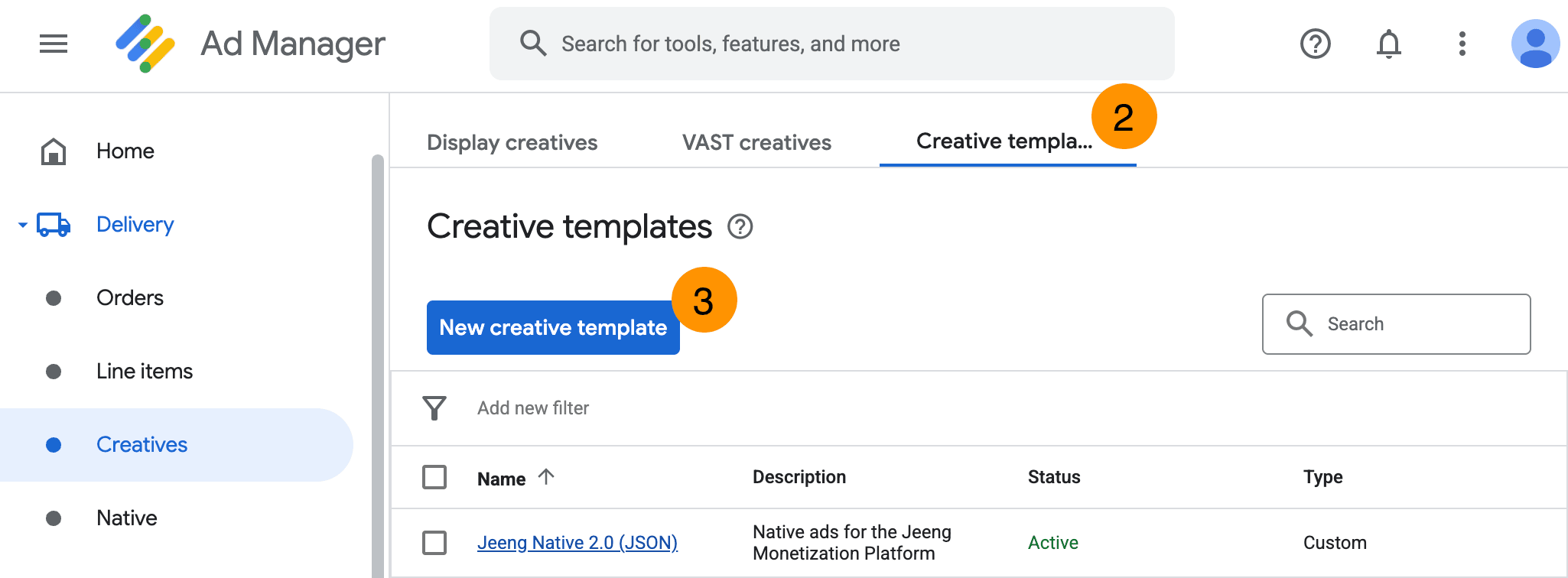Switch to Display creatives tab

point(512,142)
